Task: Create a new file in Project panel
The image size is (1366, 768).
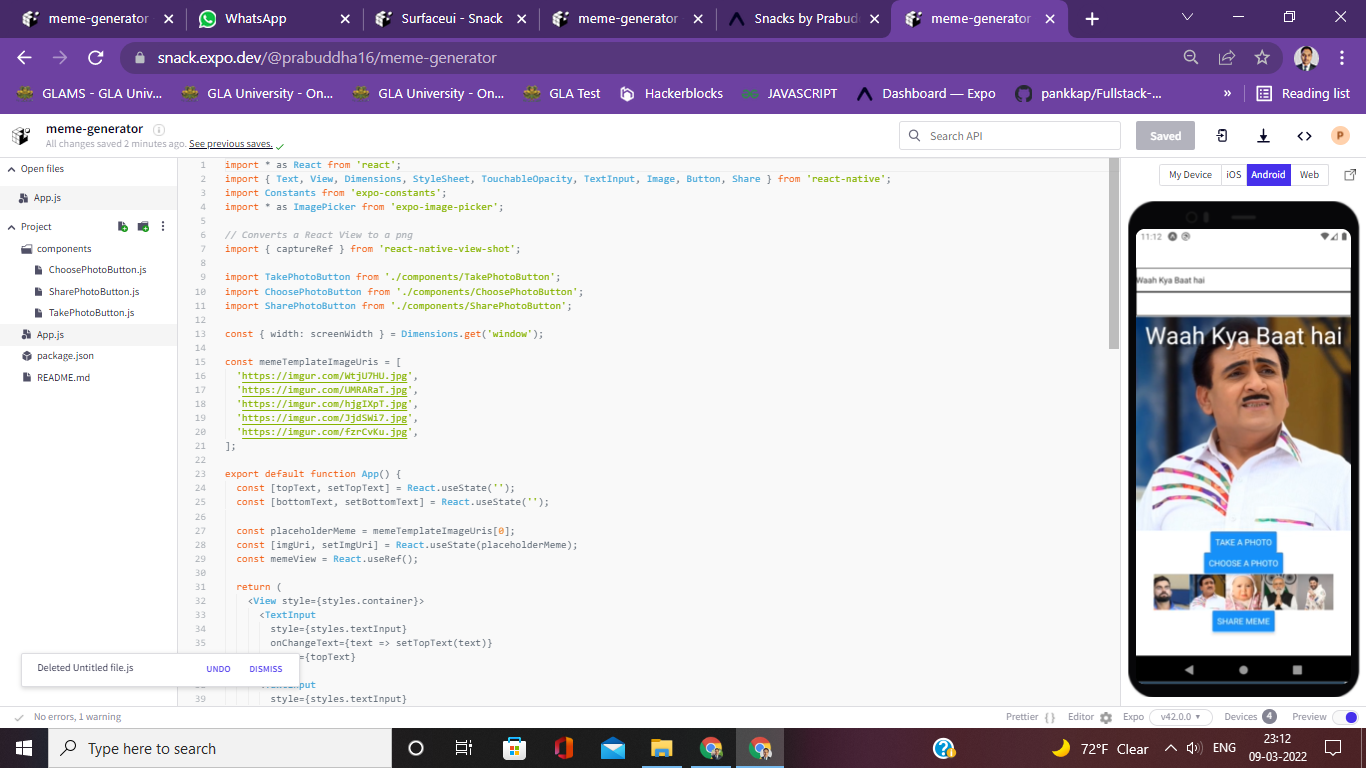Action: click(122, 226)
